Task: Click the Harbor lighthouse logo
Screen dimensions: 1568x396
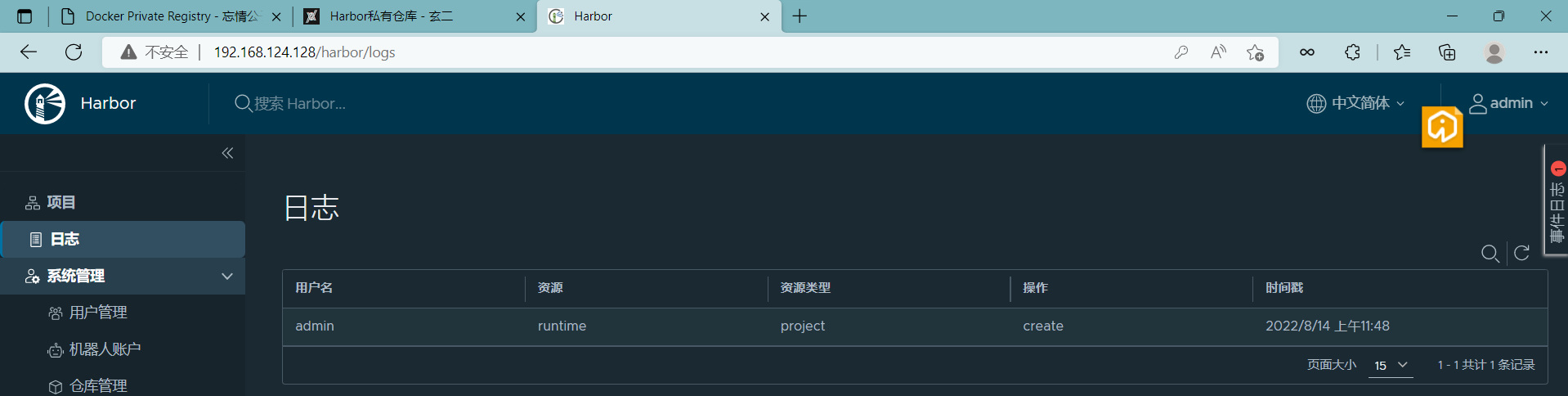Action: [x=45, y=104]
